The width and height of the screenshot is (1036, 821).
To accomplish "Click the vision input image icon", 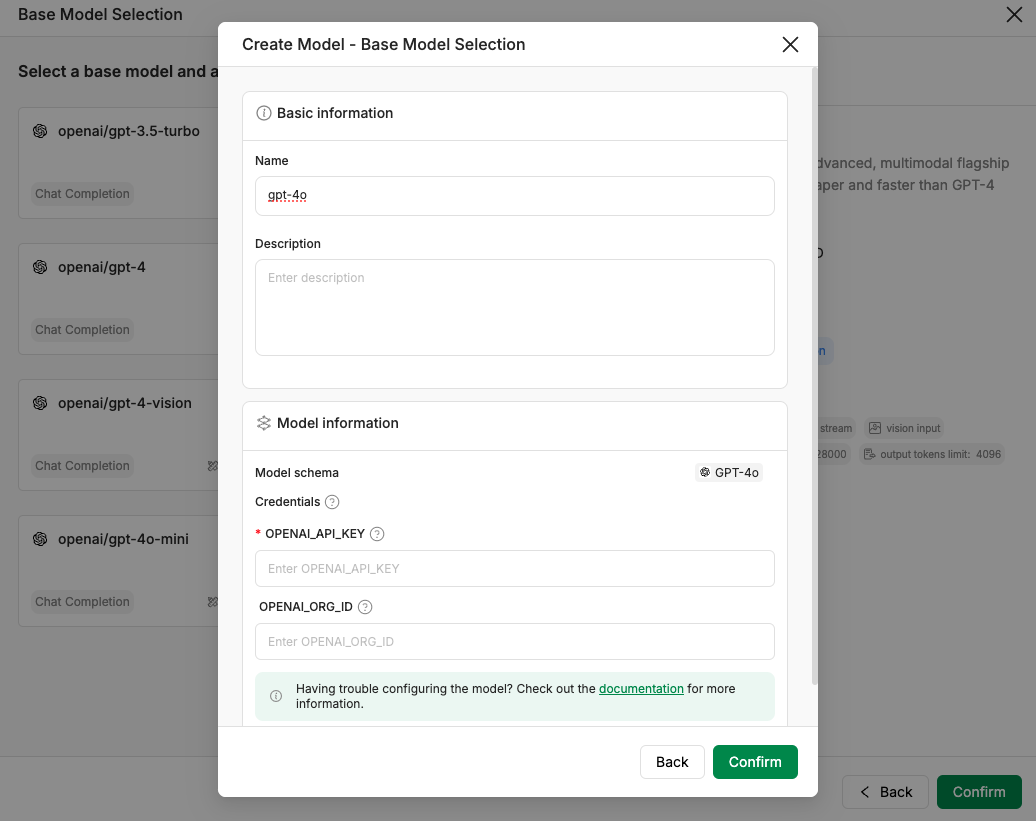I will (875, 428).
